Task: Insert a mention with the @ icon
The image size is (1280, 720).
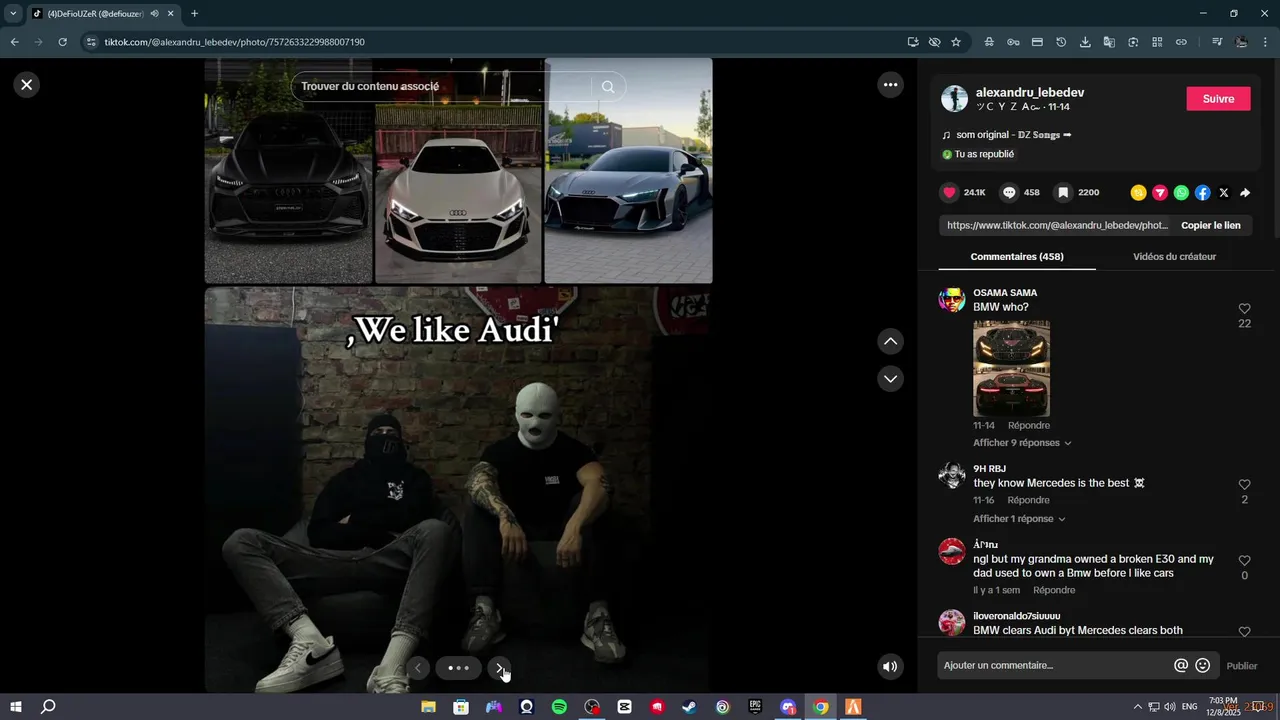Action: 1181,666
